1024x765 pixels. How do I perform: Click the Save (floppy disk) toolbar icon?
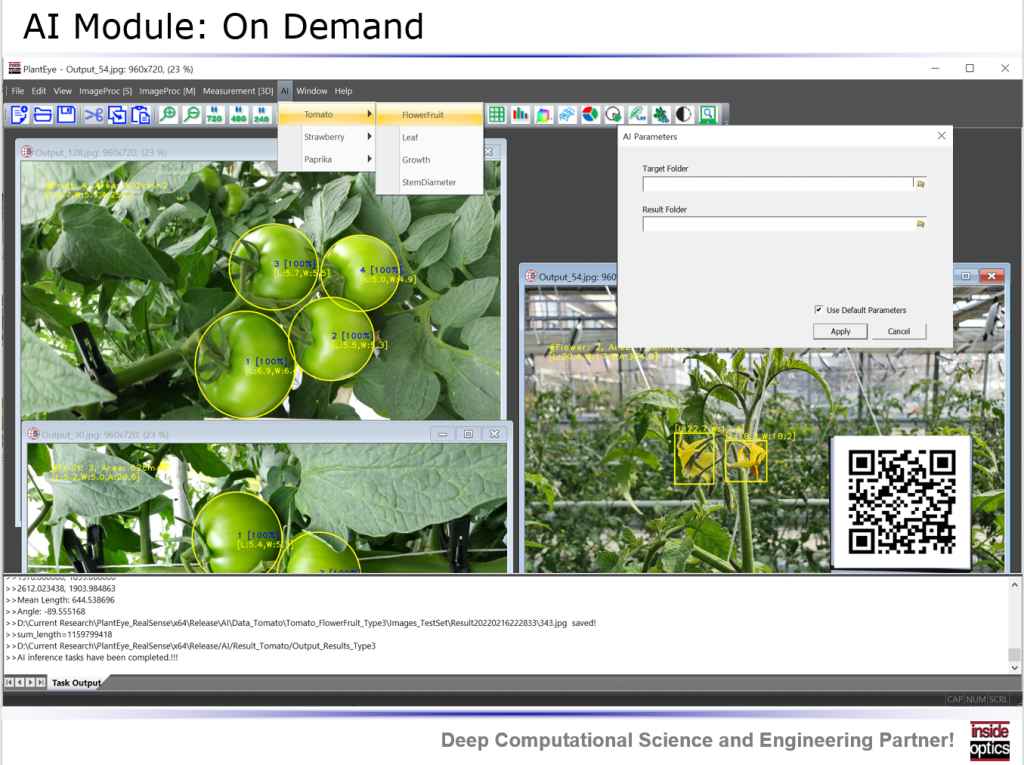(67, 114)
